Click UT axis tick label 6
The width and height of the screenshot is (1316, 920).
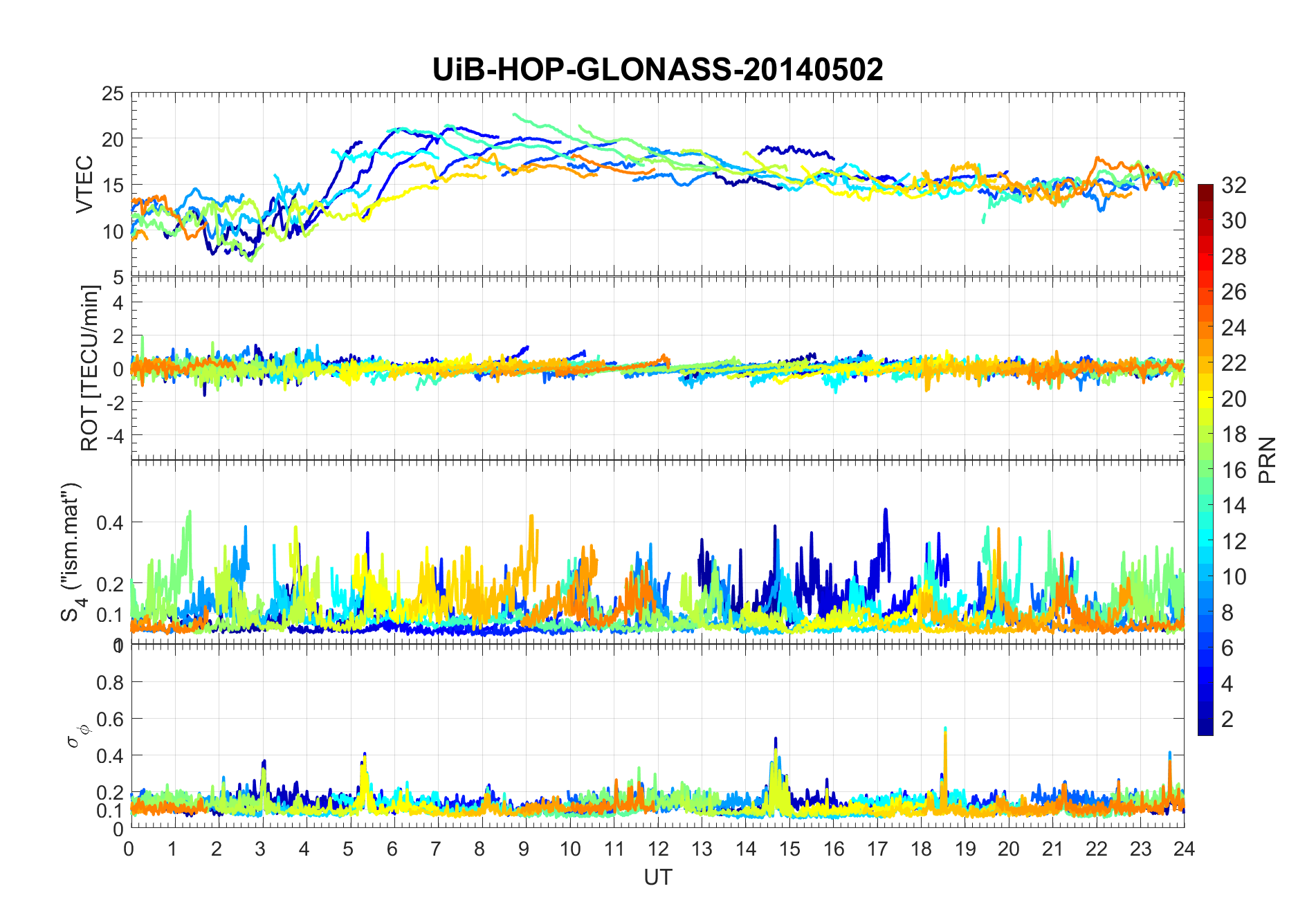[392, 849]
